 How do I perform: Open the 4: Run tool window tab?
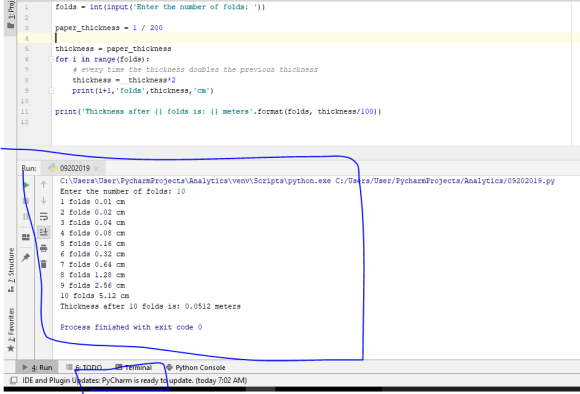click(x=37, y=367)
